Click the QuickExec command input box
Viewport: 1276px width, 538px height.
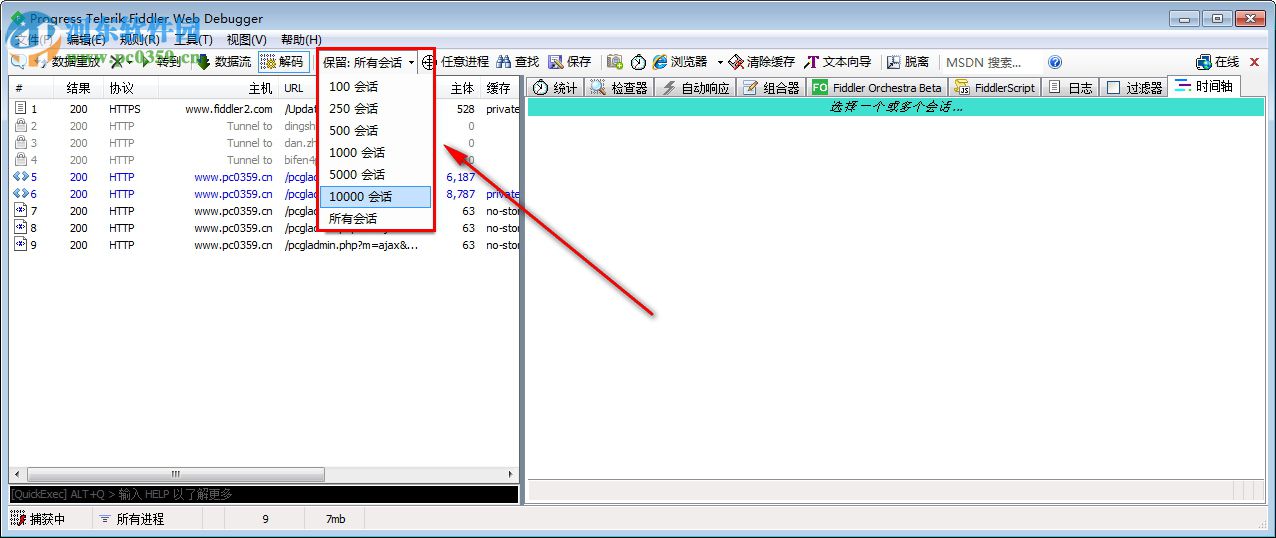[264, 494]
